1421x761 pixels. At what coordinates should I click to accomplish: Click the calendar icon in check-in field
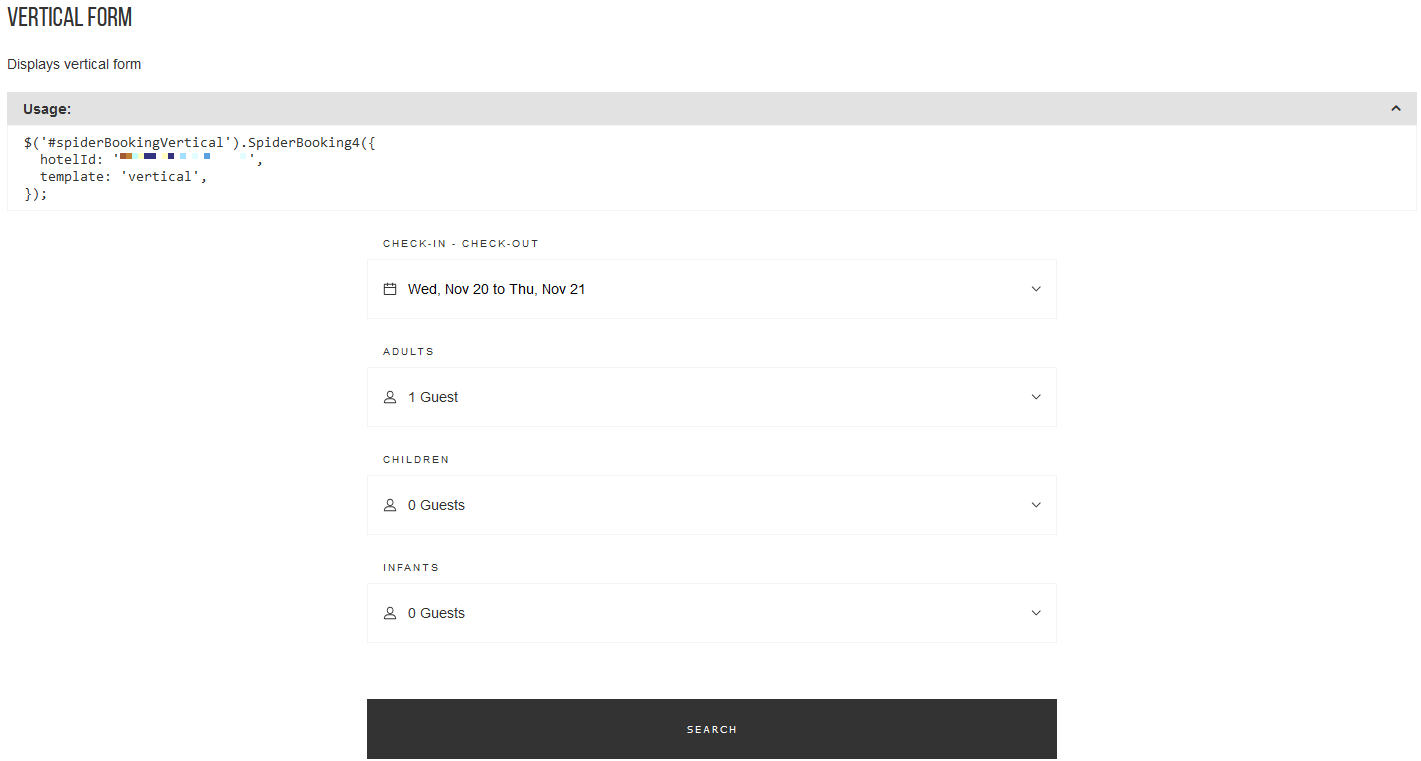(x=390, y=289)
